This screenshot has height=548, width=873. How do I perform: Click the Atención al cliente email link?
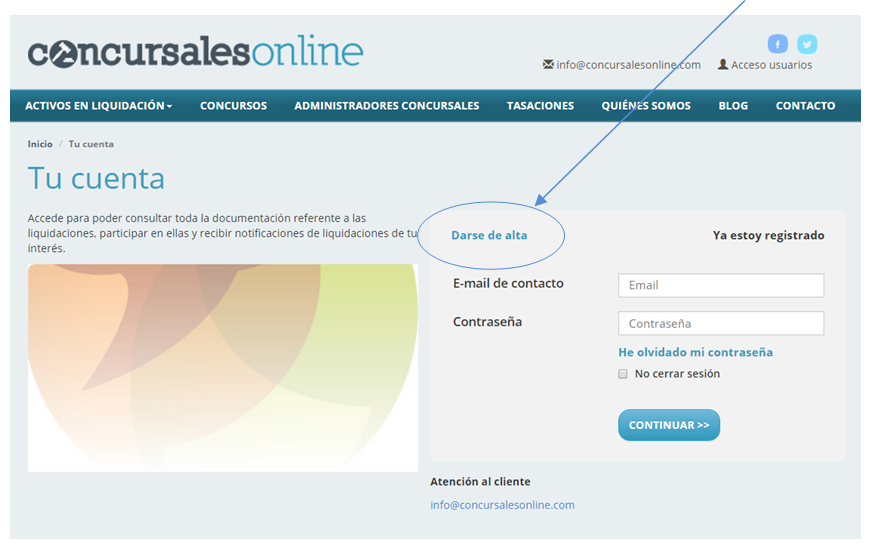pos(502,505)
